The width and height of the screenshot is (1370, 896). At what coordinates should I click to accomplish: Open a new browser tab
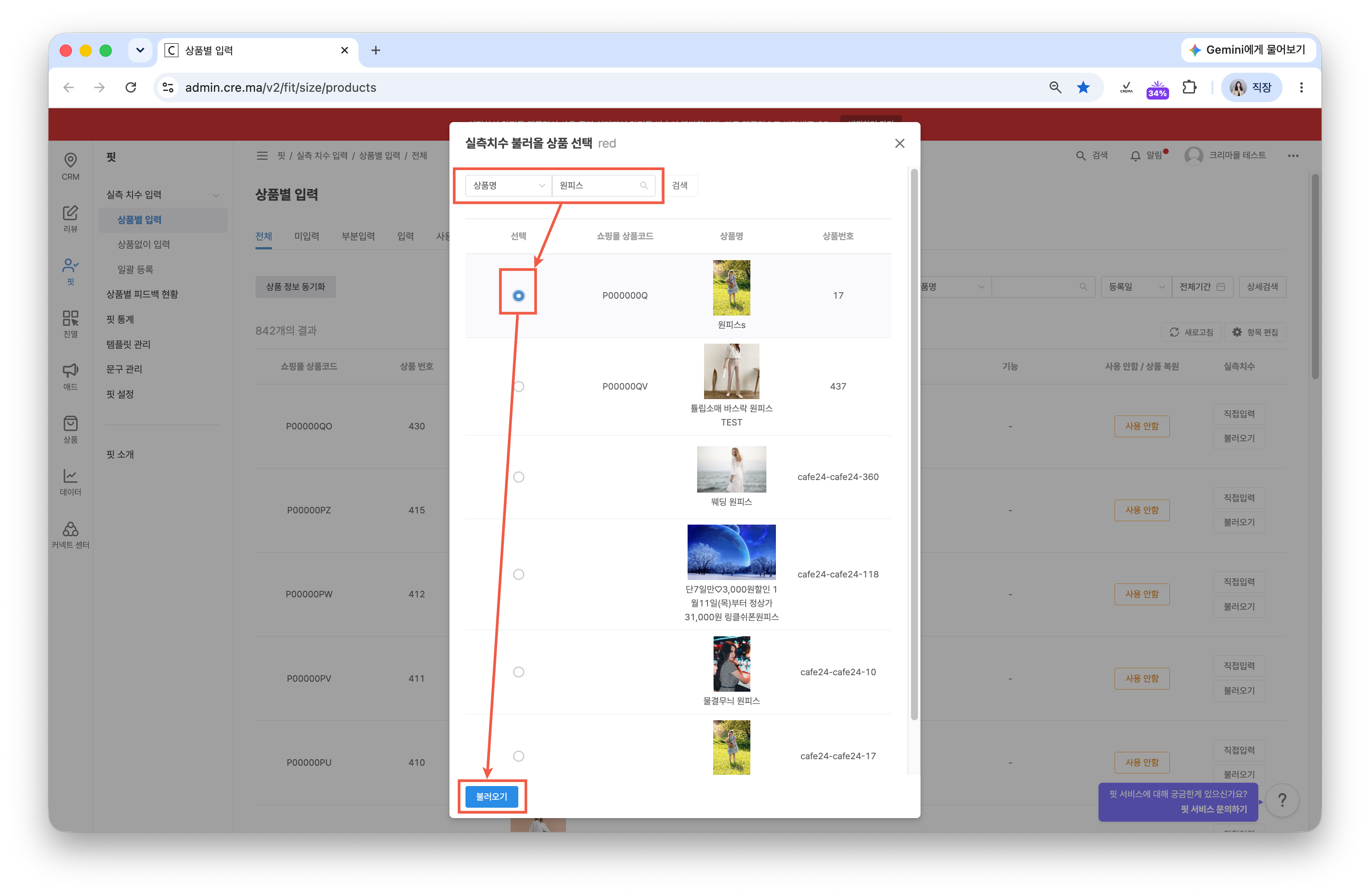coord(375,50)
